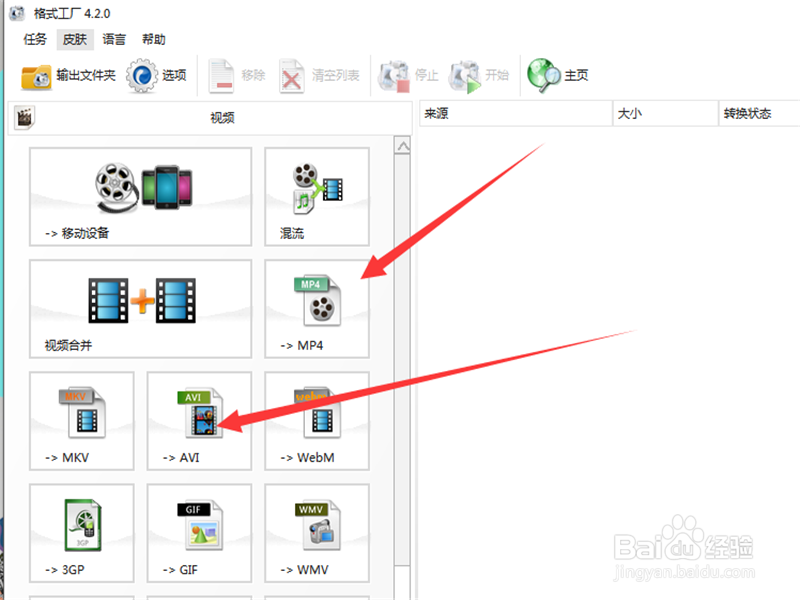800x600 pixels.
Task: Click the 清空列表 clear list icon
Action: (x=292, y=77)
